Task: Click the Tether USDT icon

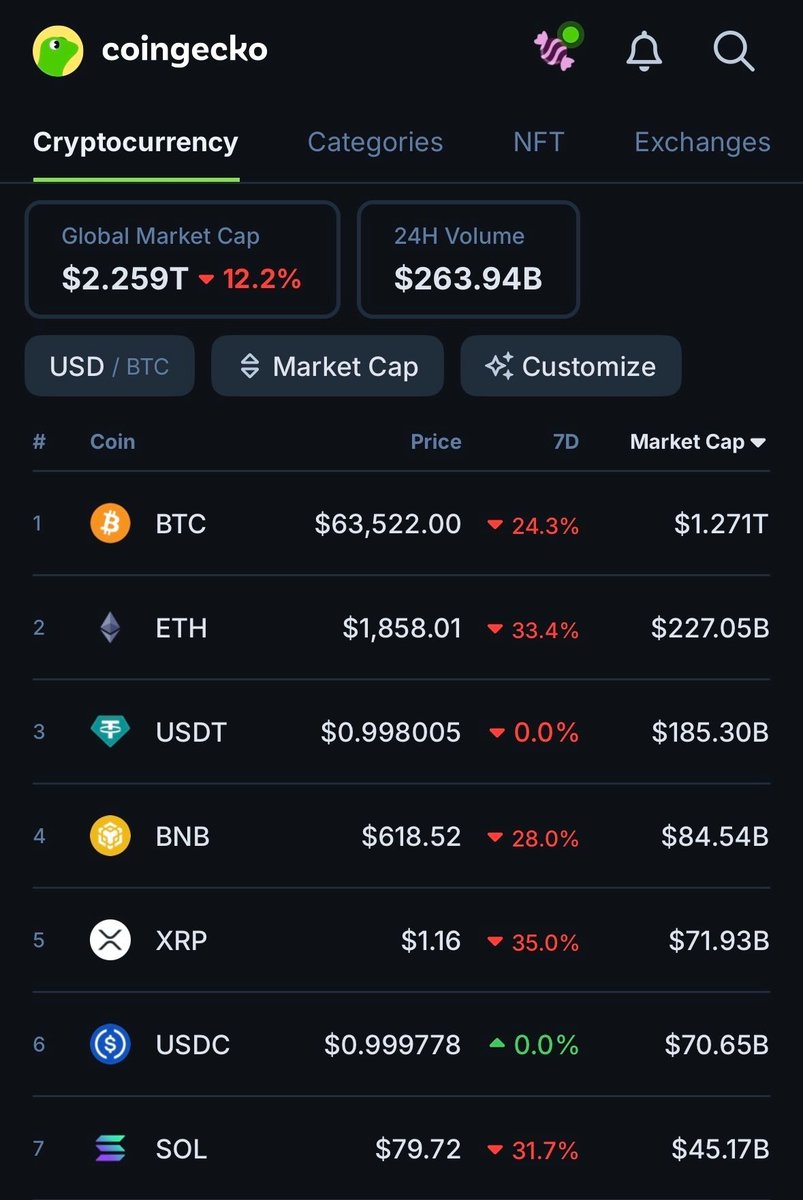Action: coord(110,732)
